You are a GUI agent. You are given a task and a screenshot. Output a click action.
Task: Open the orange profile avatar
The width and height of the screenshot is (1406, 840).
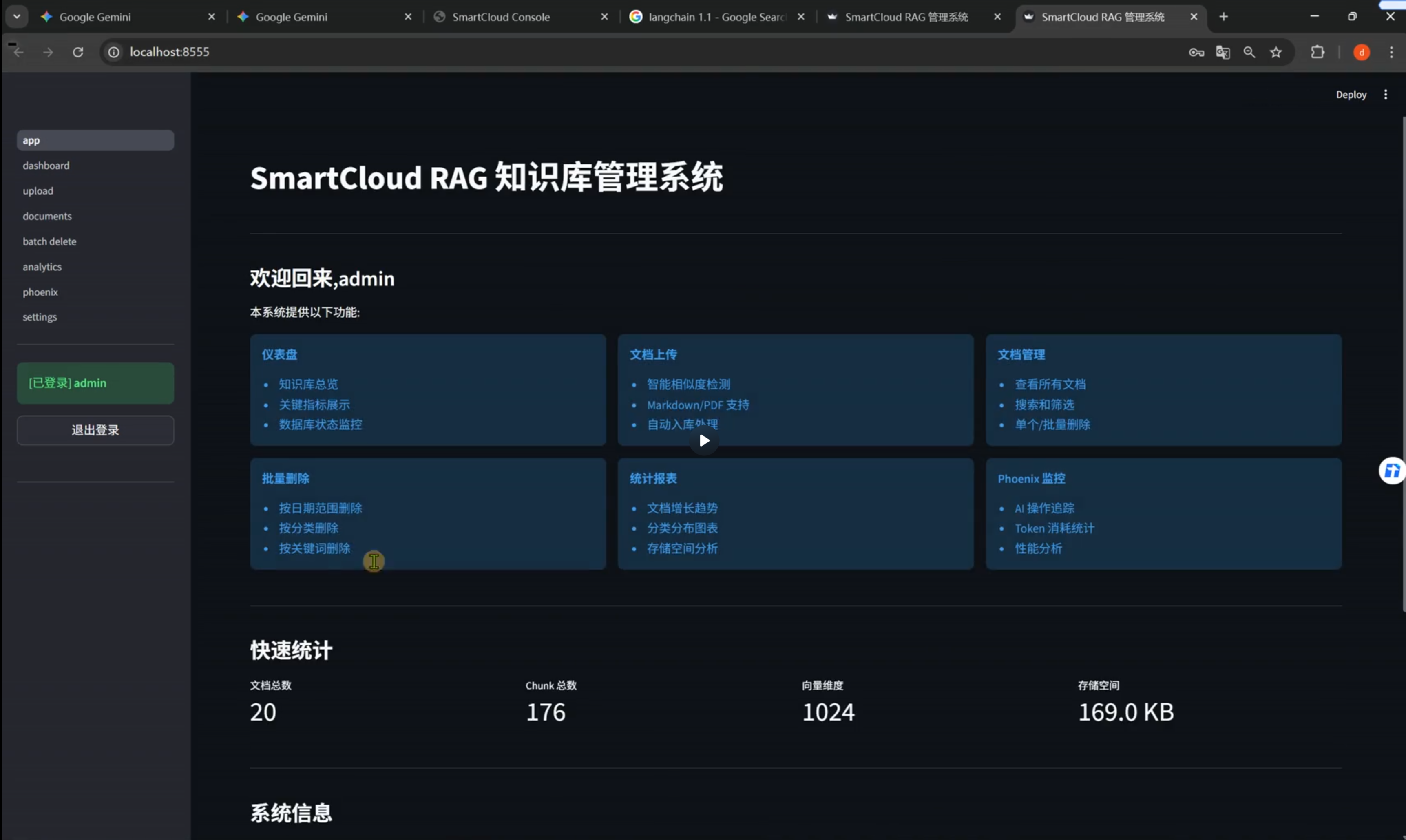[x=1361, y=52]
